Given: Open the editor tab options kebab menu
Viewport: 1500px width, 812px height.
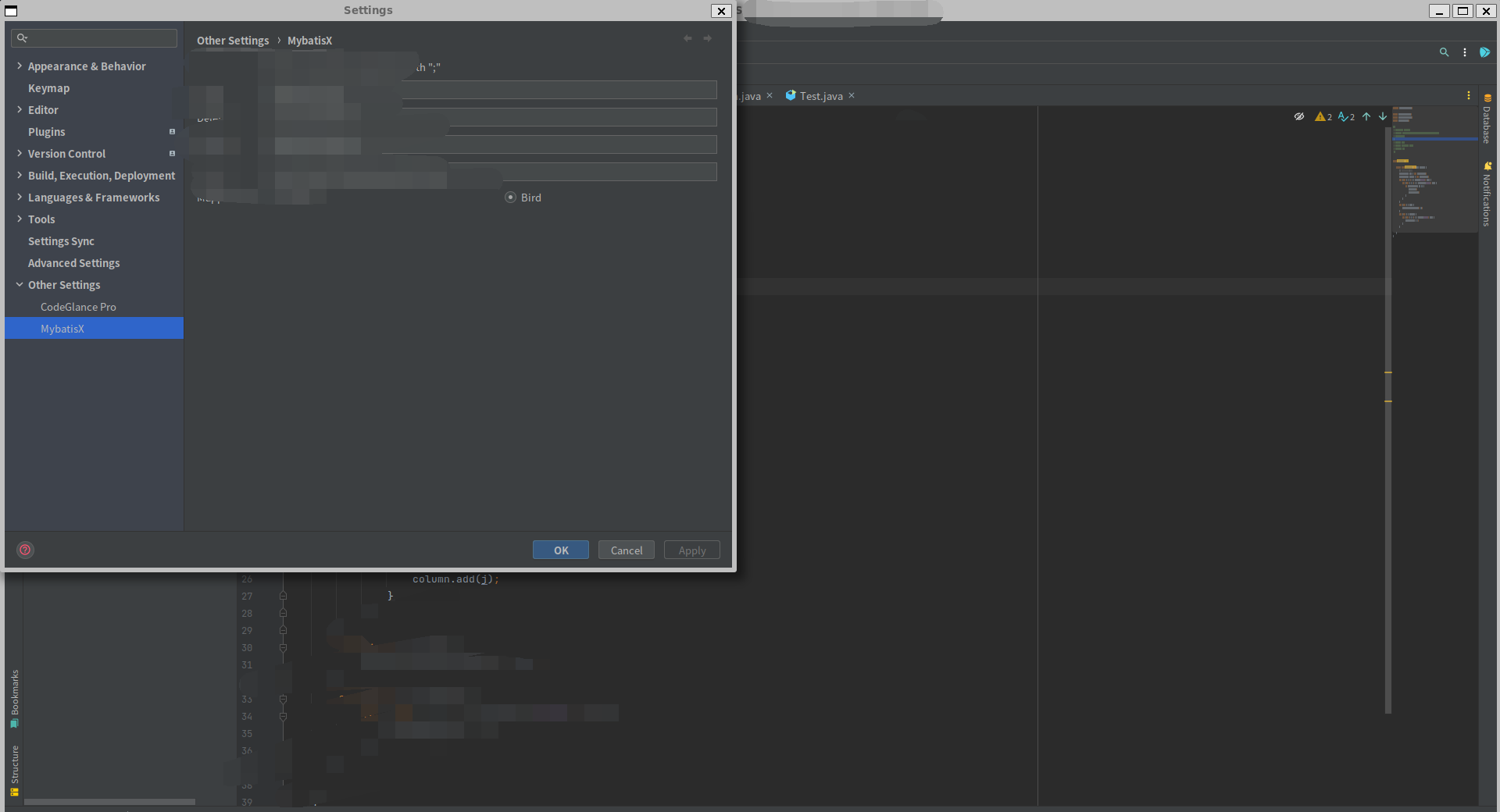Looking at the screenshot, I should click(1469, 95).
